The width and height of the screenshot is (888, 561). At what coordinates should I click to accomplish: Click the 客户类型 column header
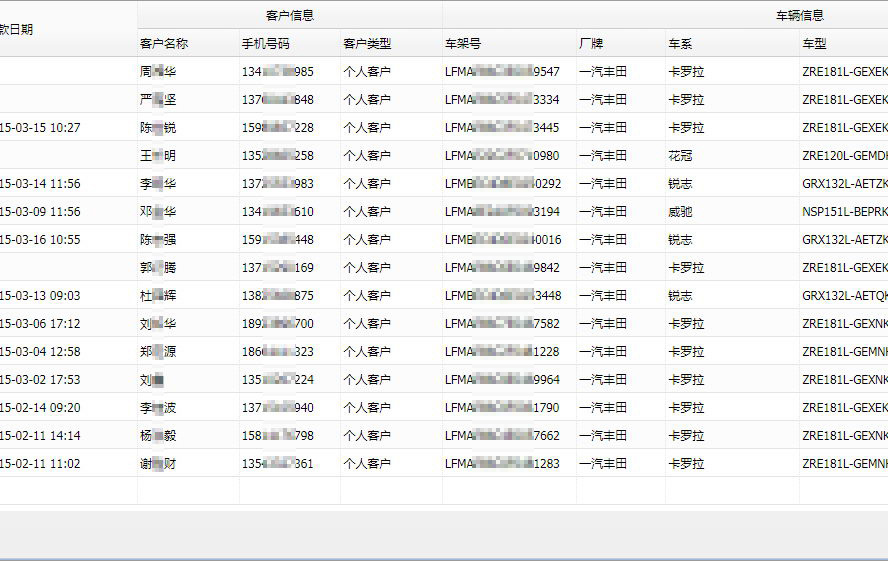367,44
